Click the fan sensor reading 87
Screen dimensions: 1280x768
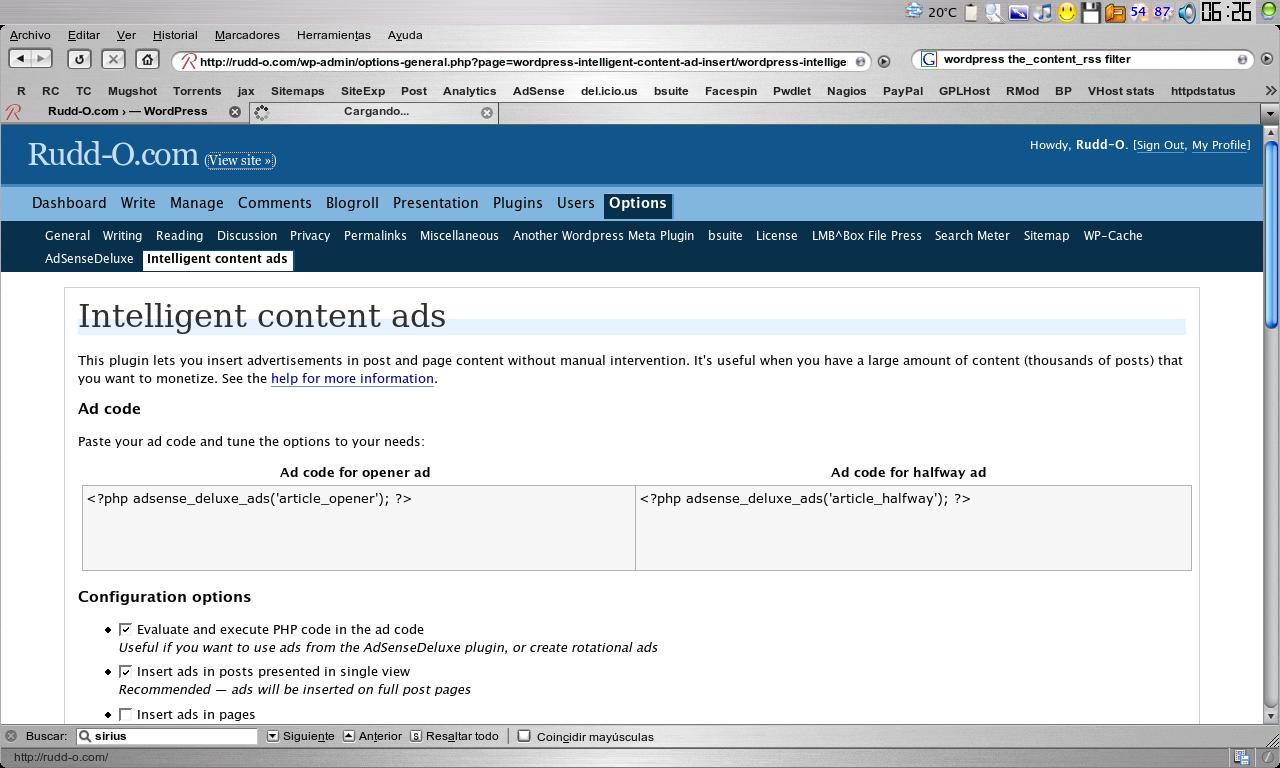[x=1162, y=12]
